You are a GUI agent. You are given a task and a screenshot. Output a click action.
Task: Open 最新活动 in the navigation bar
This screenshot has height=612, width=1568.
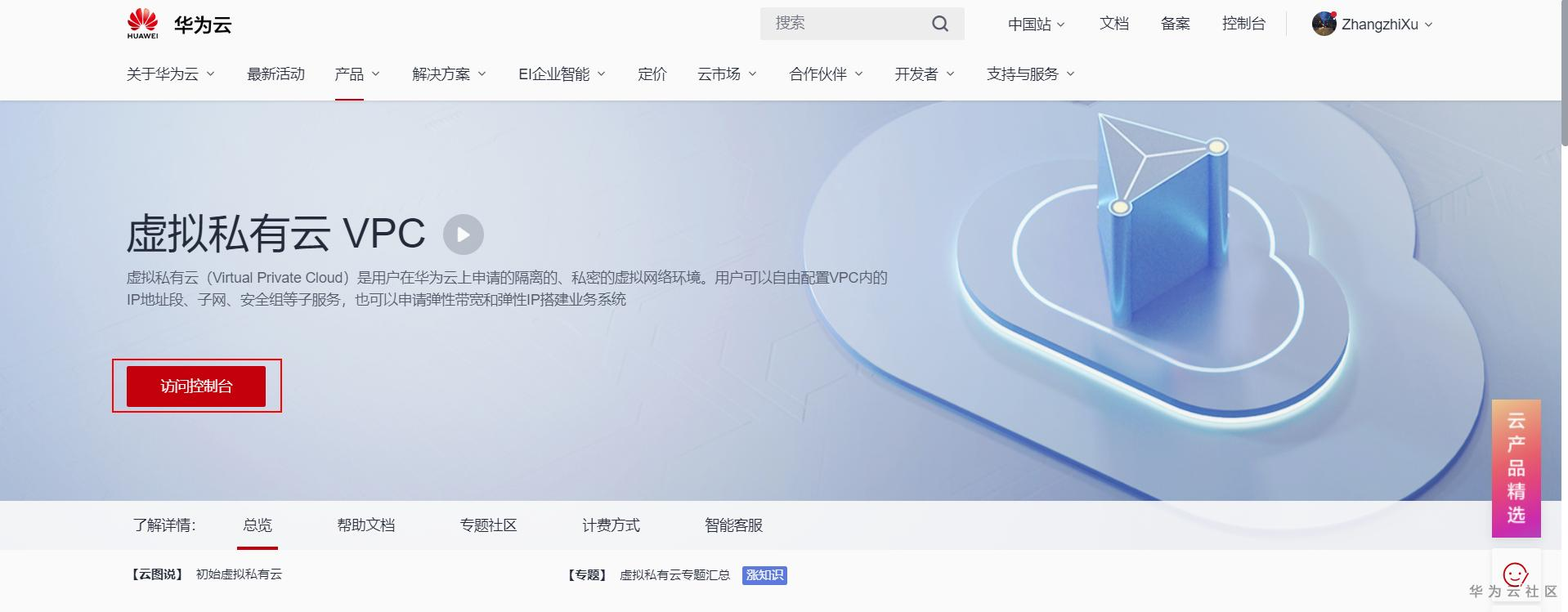276,74
